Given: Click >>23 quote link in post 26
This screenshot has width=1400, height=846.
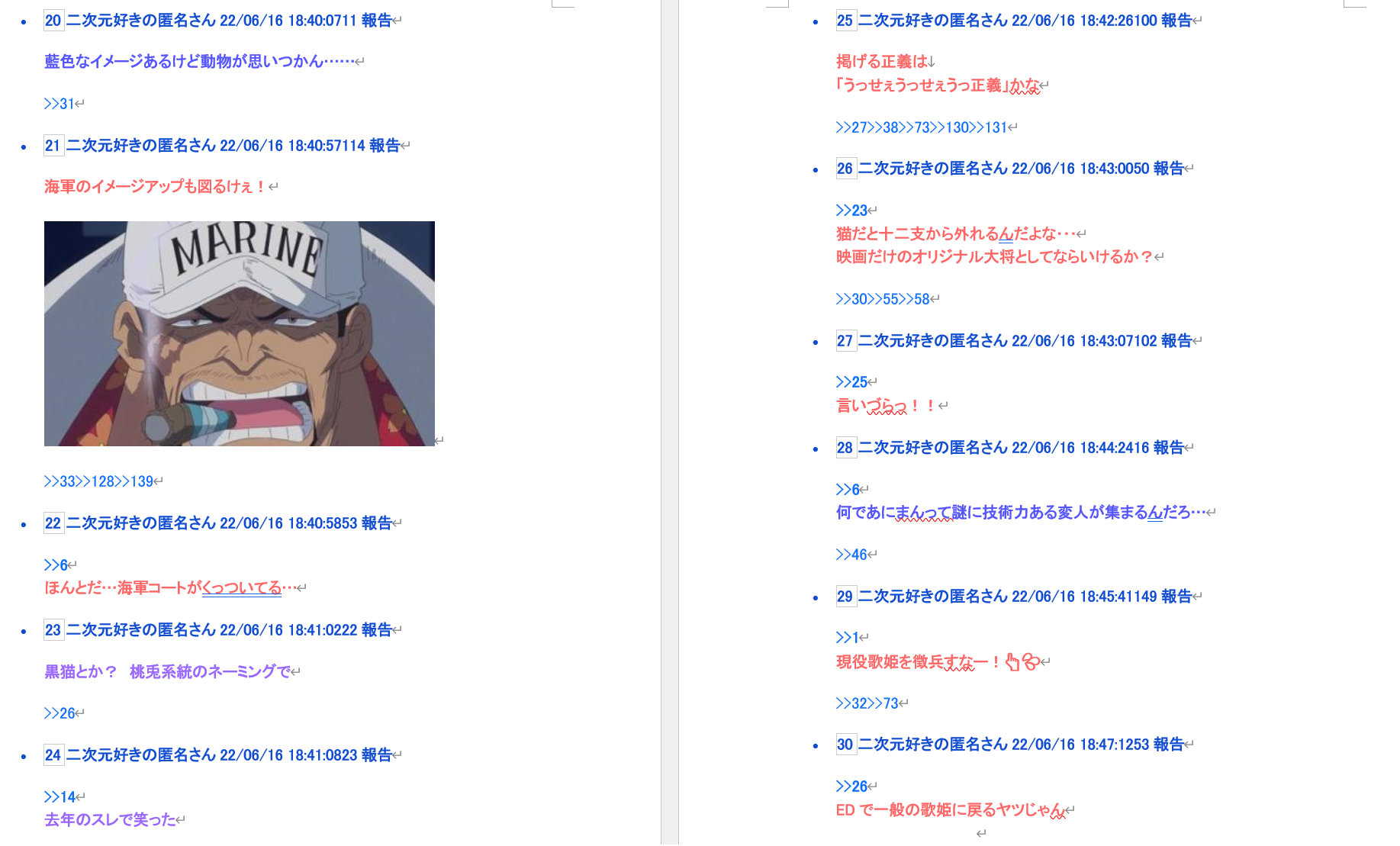Looking at the screenshot, I should (x=851, y=211).
